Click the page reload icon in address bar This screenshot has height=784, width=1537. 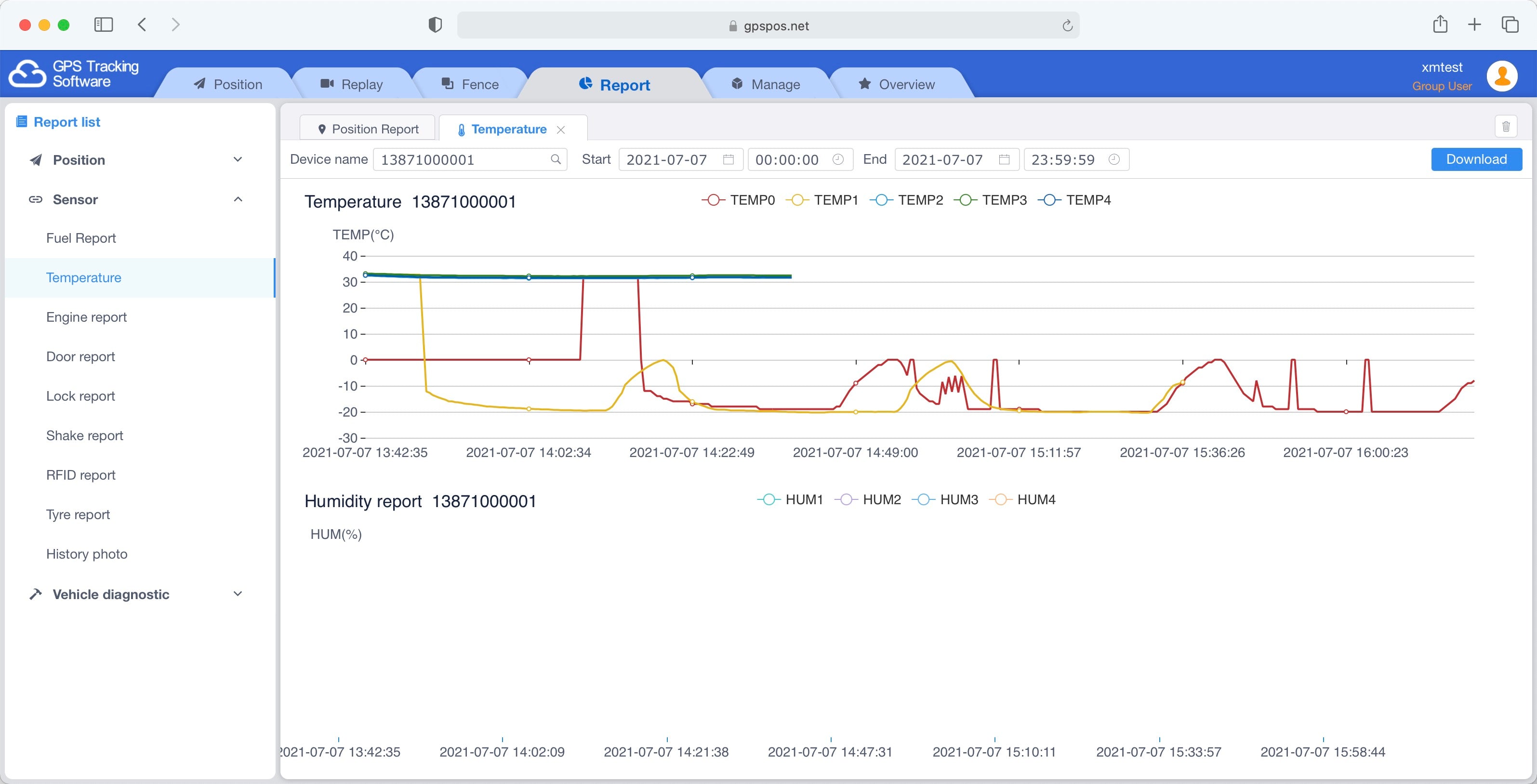1067,26
